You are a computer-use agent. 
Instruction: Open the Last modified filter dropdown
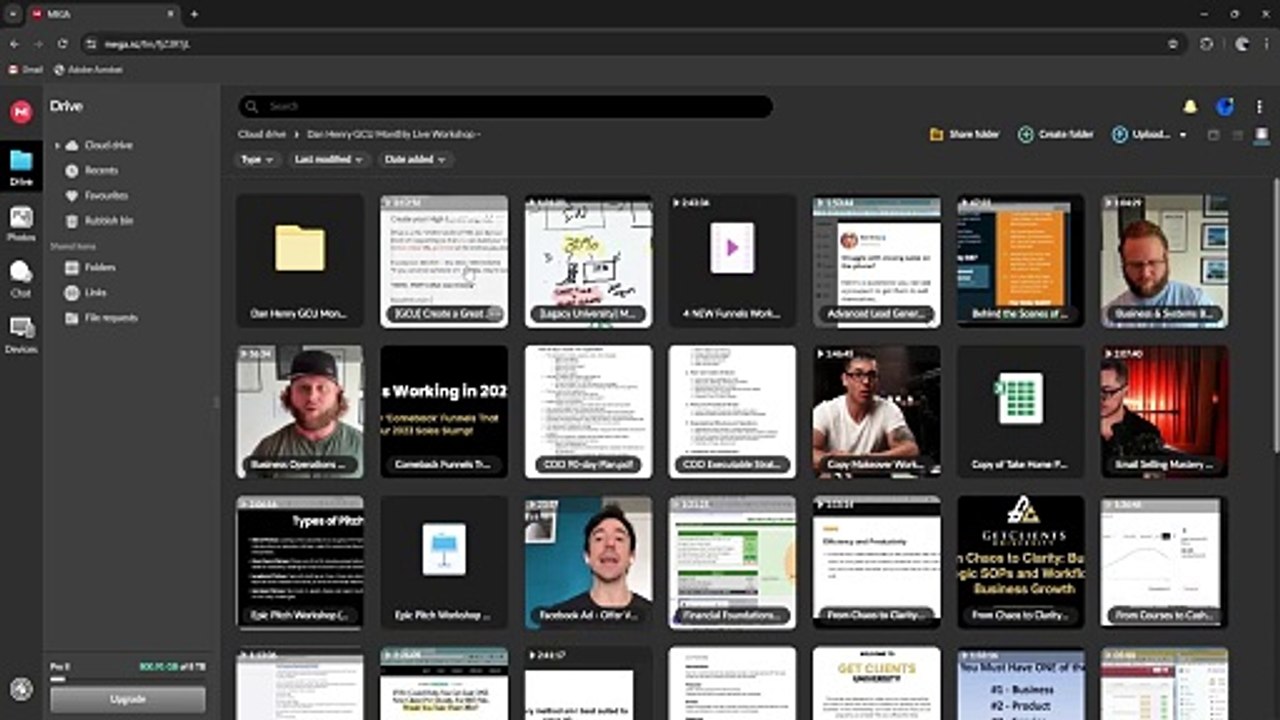329,159
